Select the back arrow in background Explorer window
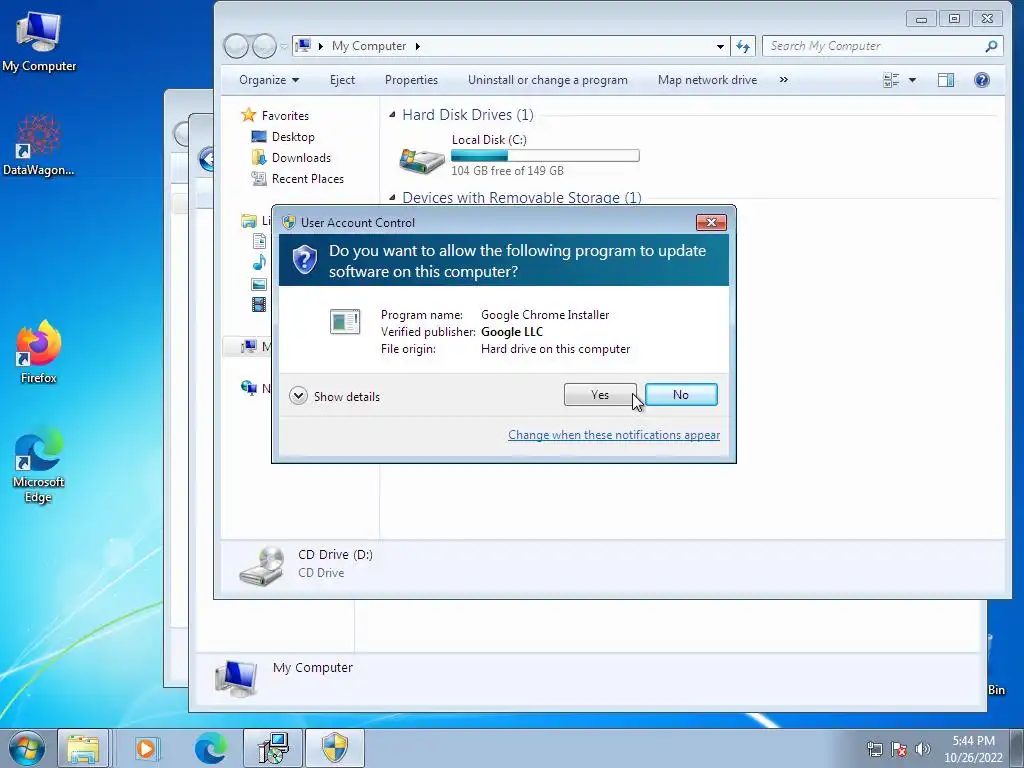This screenshot has height=768, width=1024. 206,159
